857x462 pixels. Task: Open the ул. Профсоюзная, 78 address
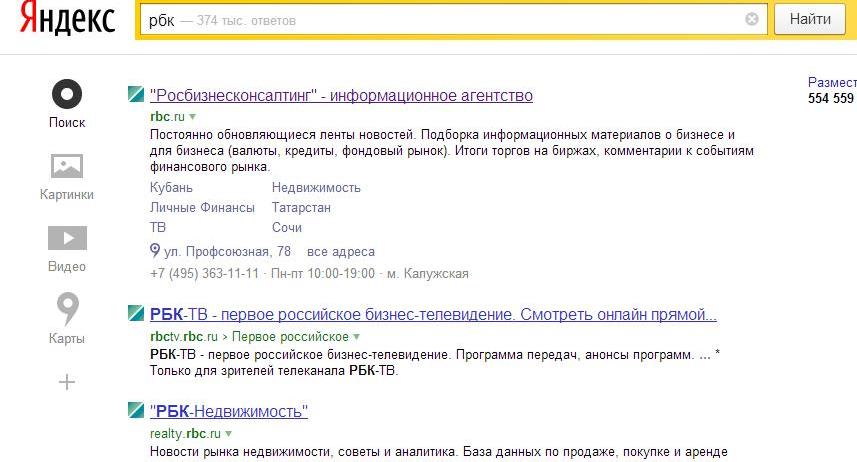click(x=227, y=252)
